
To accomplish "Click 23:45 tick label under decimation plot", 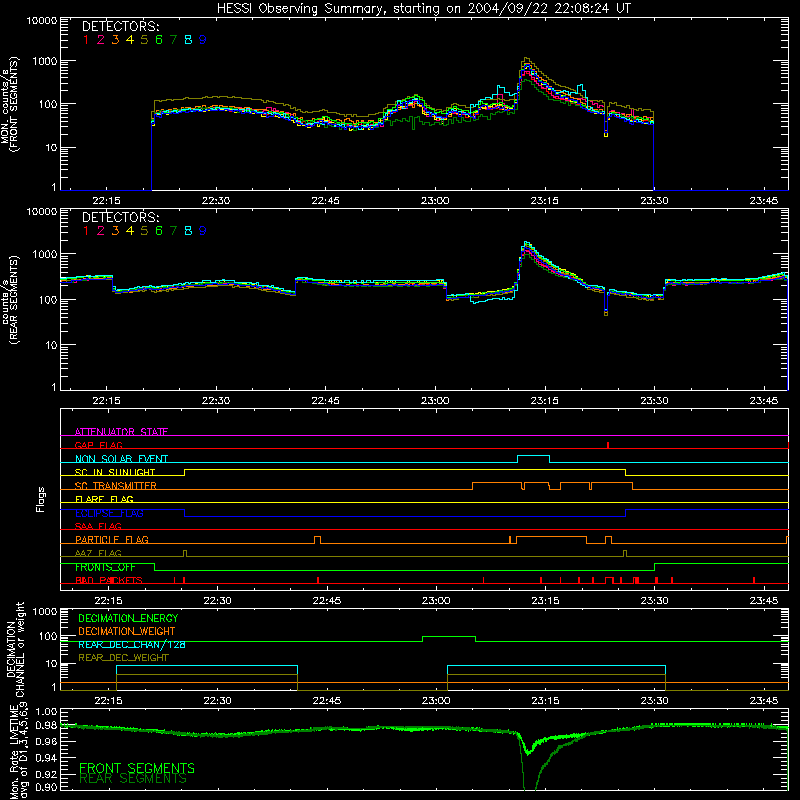I will [764, 701].
